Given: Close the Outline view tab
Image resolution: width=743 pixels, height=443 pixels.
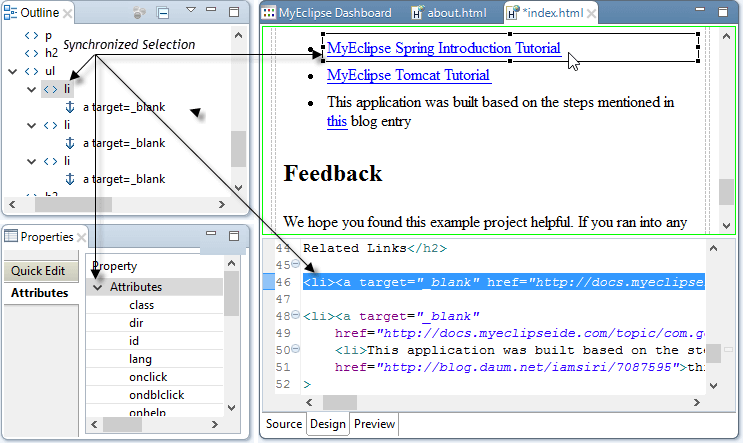Looking at the screenshot, I should tap(68, 14).
